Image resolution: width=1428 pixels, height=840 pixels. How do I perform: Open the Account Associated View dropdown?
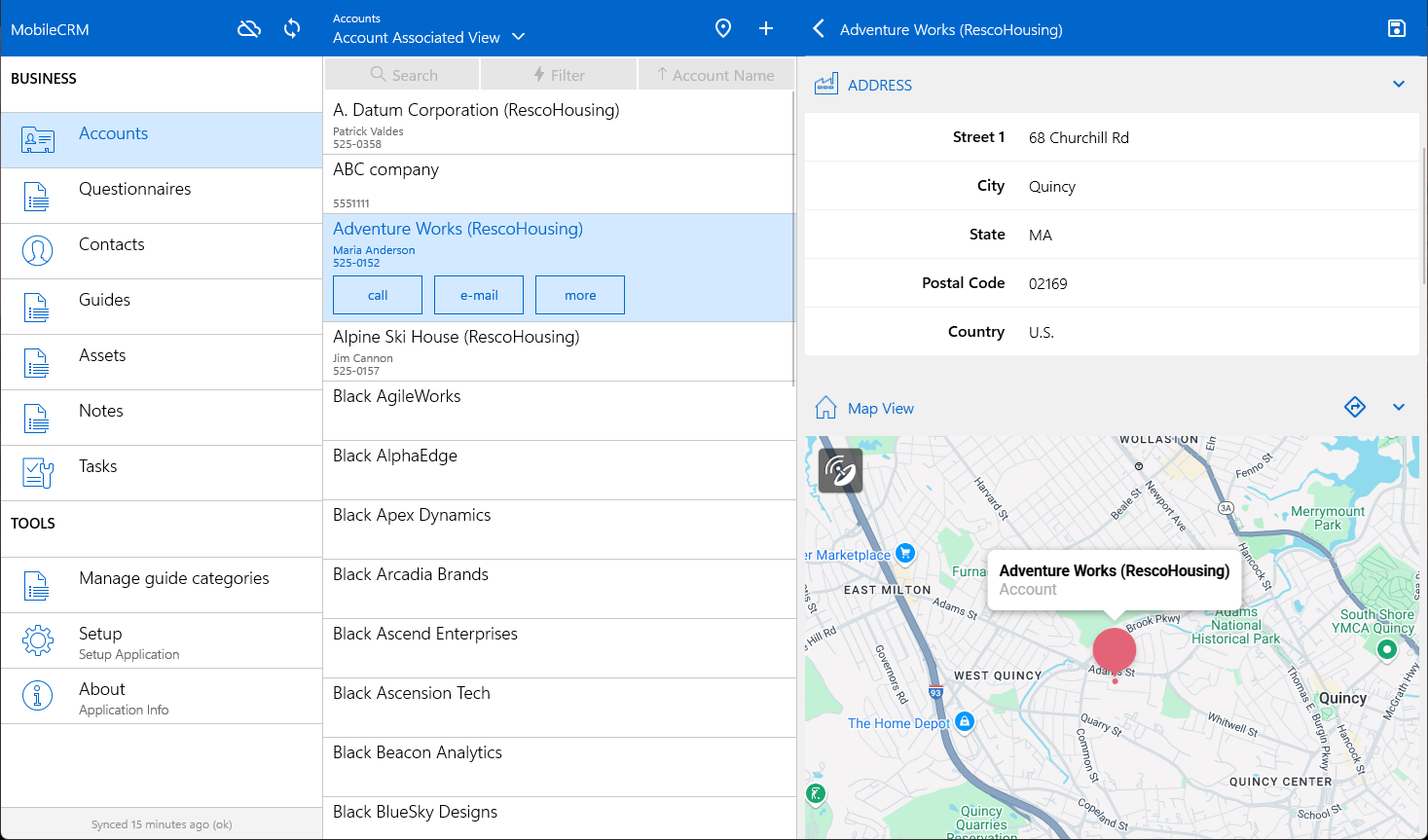428,37
